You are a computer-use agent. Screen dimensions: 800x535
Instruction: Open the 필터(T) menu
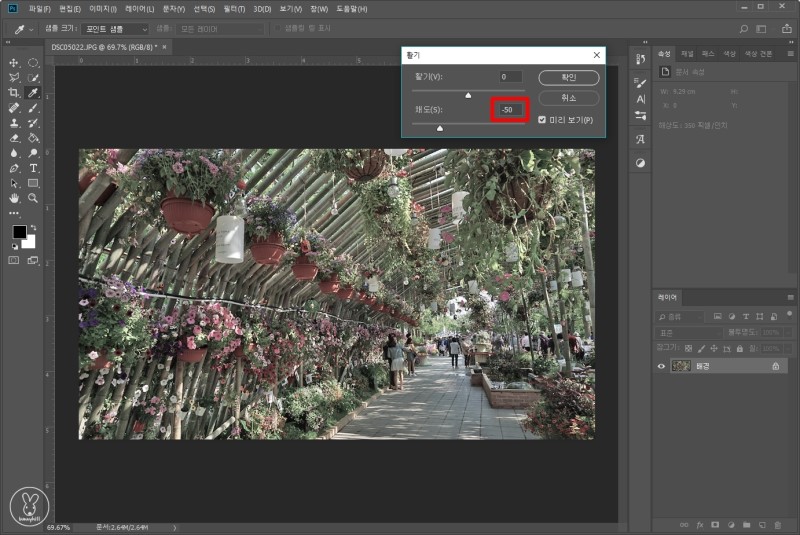click(232, 9)
